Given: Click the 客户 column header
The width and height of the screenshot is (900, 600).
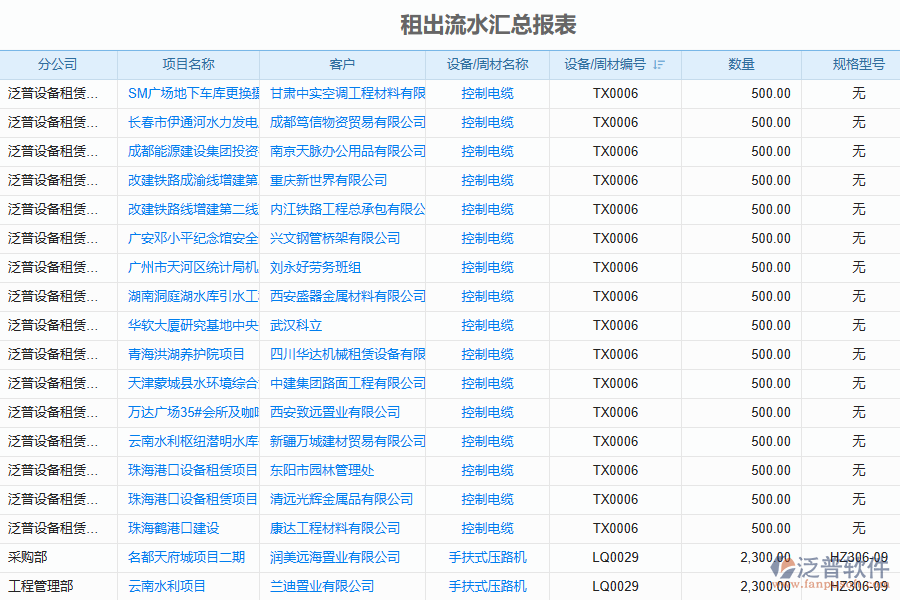Looking at the screenshot, I should (x=342, y=65).
